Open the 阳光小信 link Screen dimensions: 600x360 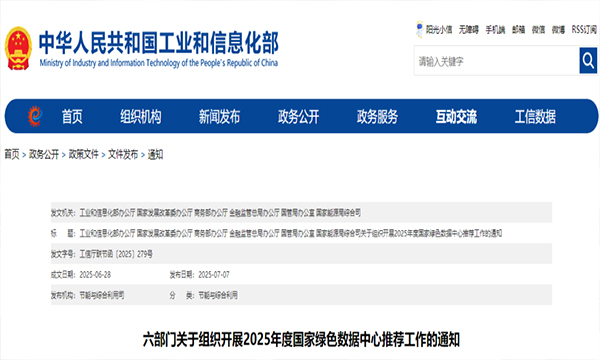click(439, 29)
